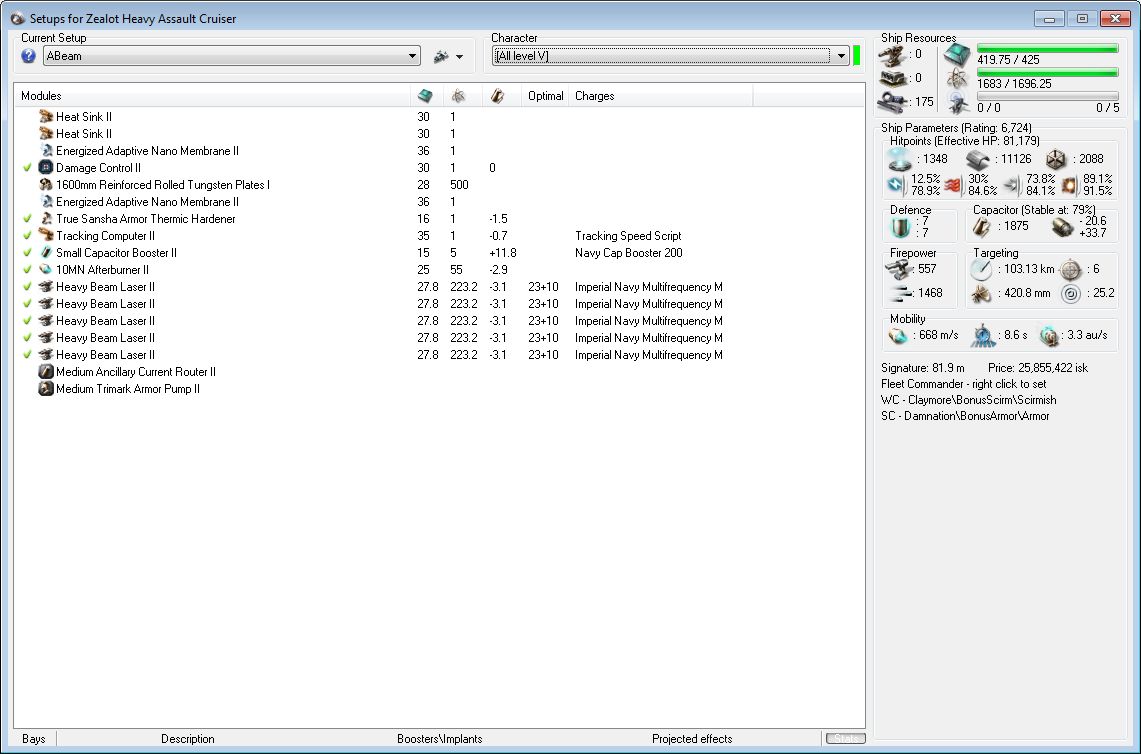Click the Firepower turret DPS icon showing 557
Viewport: 1141px width, 754px height.
click(900, 270)
